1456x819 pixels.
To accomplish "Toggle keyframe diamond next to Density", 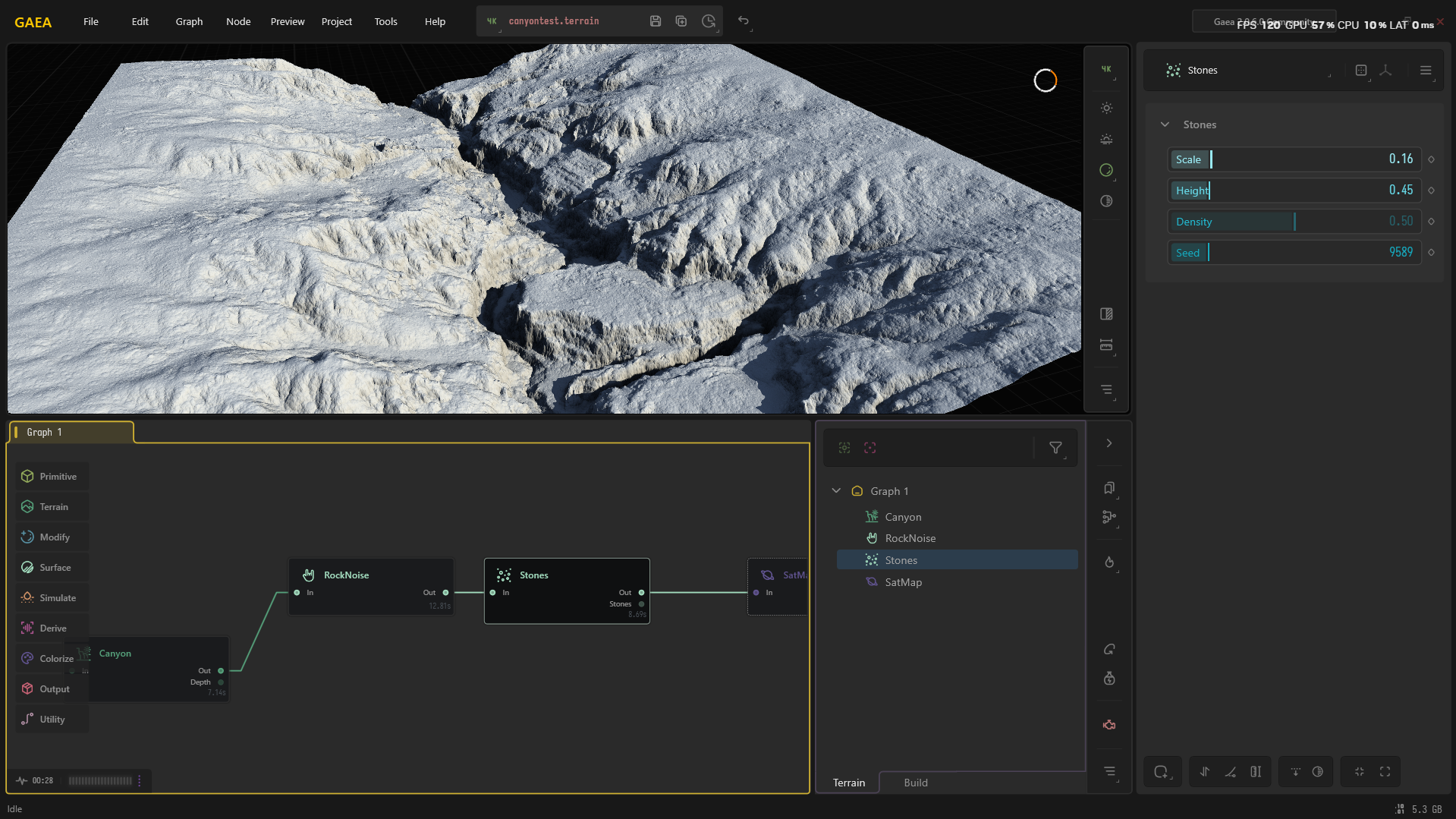I will 1432,222.
